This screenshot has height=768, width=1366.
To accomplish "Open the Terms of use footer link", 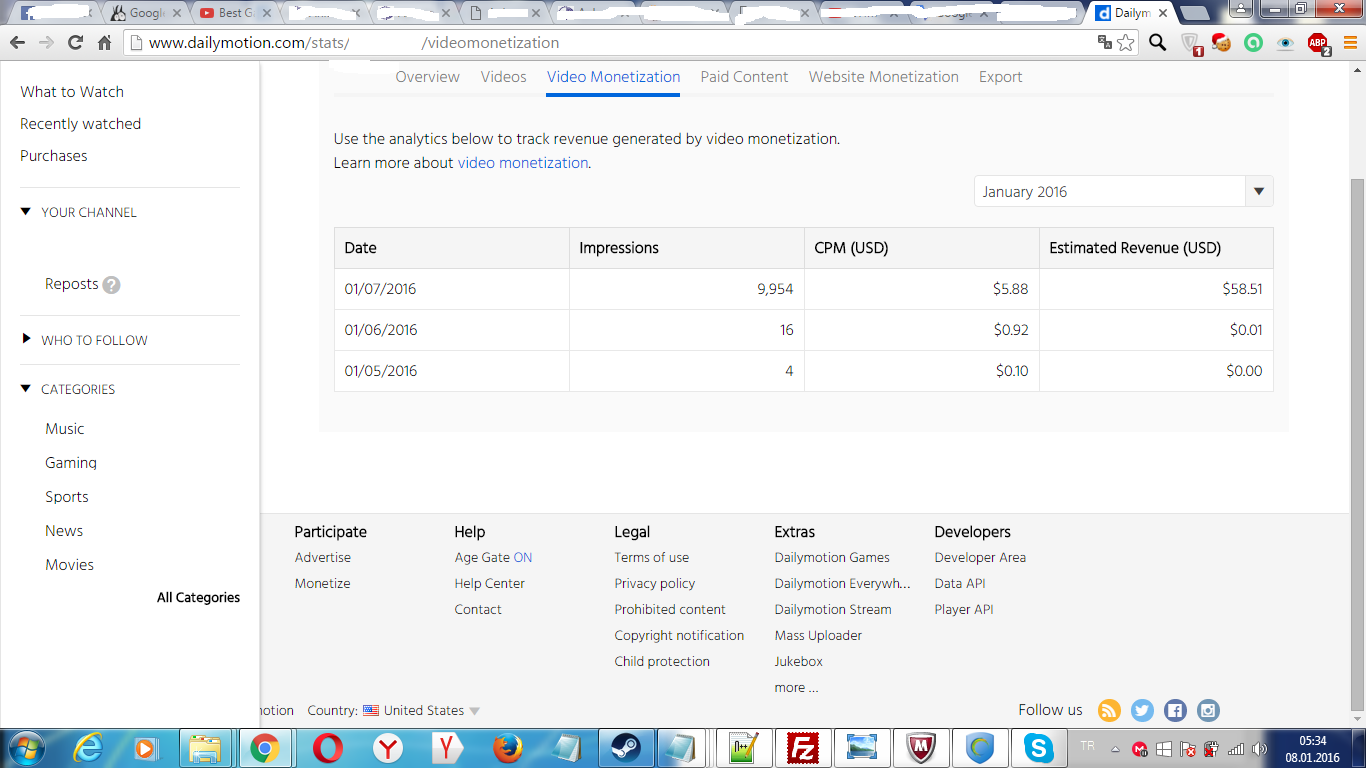I will [x=651, y=558].
